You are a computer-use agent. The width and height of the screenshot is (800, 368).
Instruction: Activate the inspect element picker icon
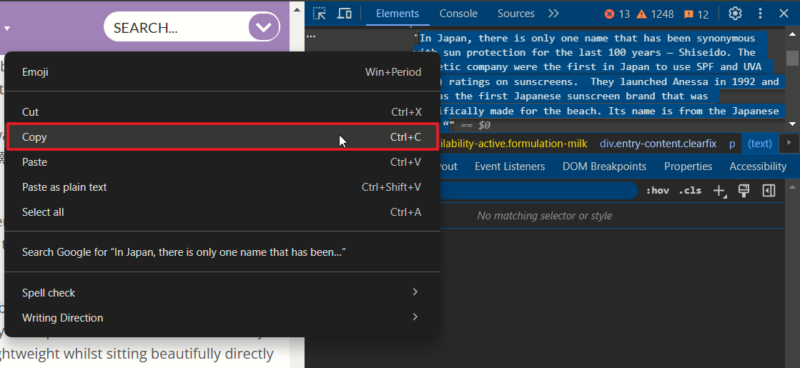point(319,14)
